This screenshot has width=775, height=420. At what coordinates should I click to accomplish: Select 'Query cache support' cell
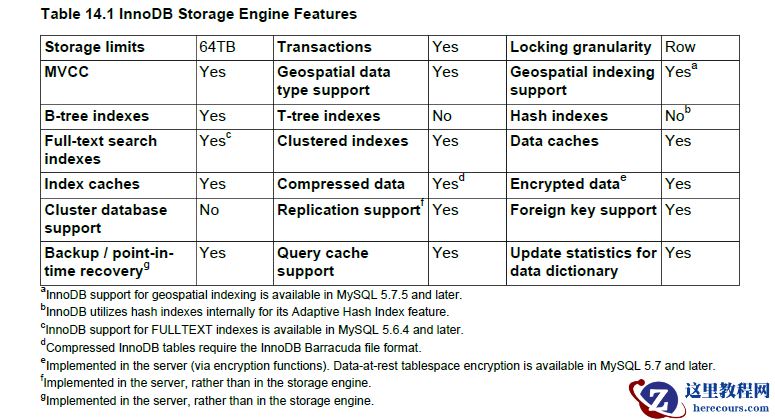pyautogui.click(x=323, y=262)
